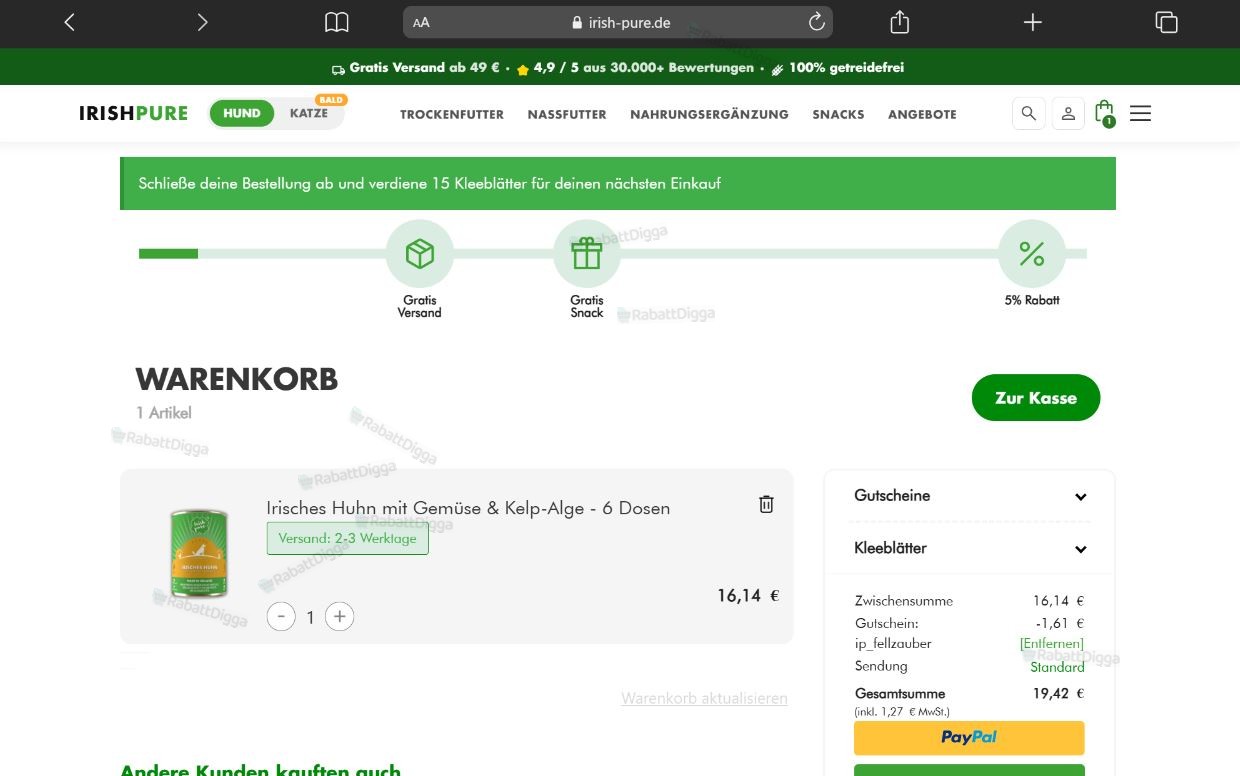Click the Gesamtsumme 19,42 € amount
This screenshot has width=1240, height=776.
(1058, 693)
